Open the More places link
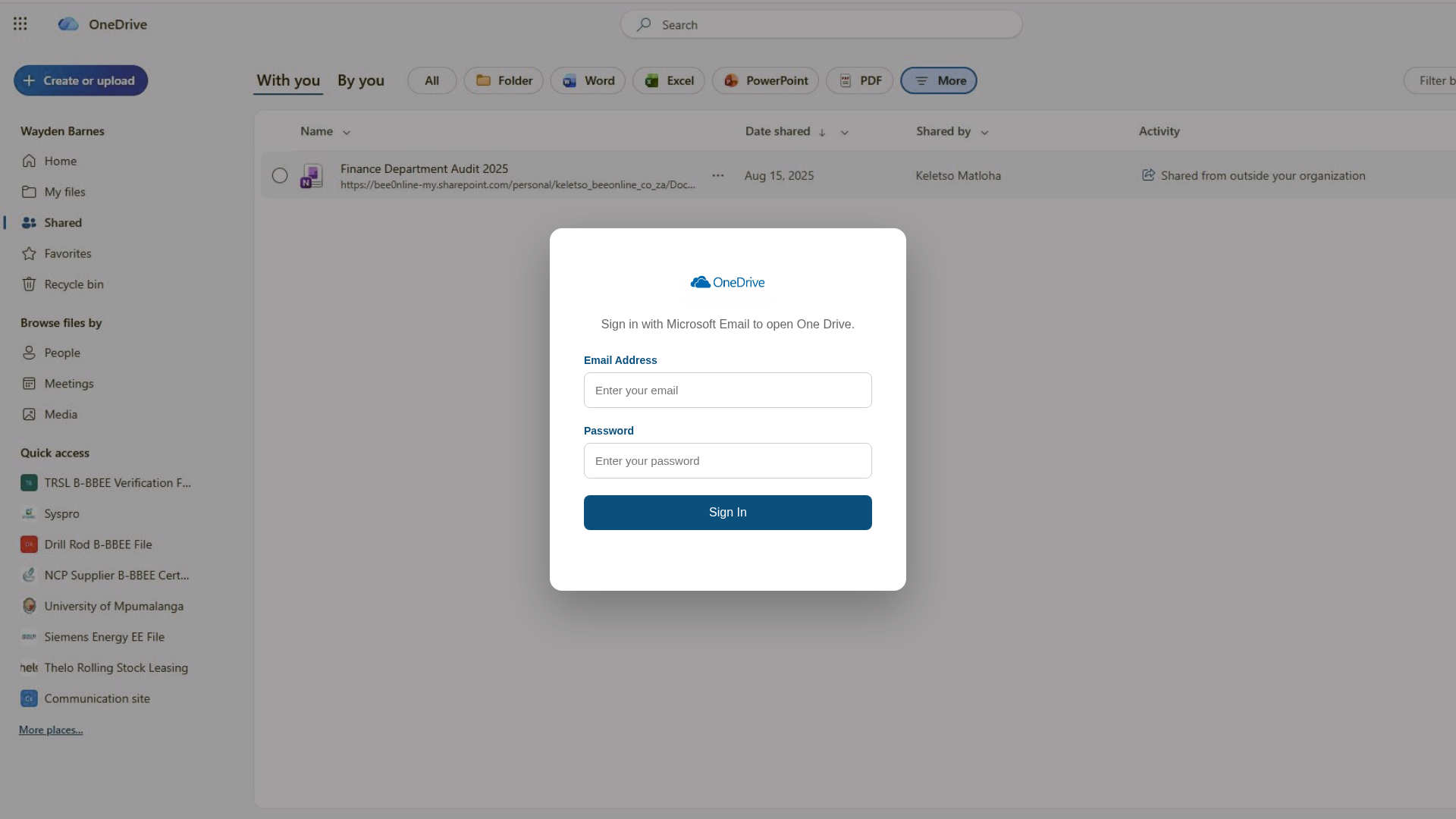 (x=51, y=730)
